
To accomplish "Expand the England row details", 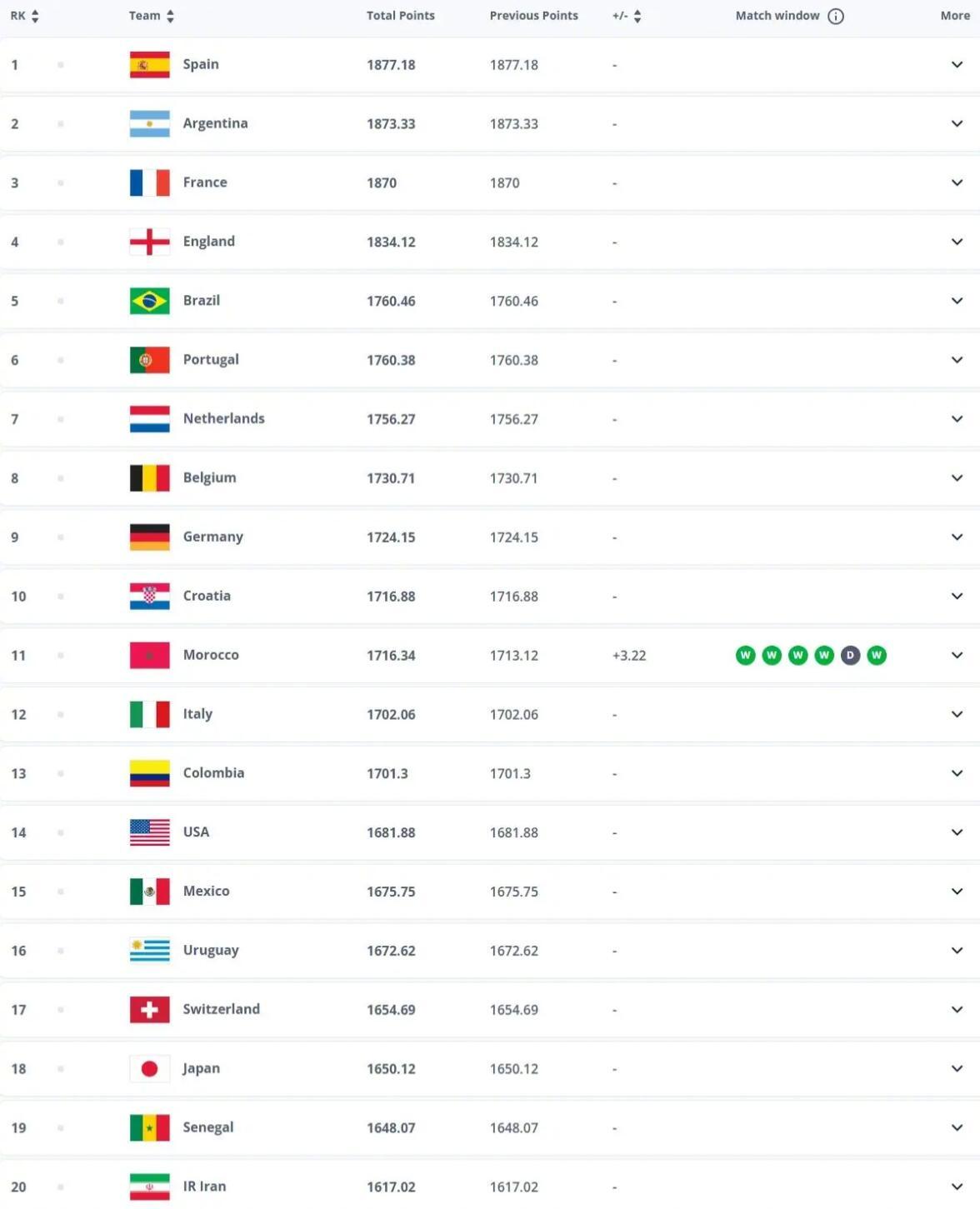I will [x=957, y=242].
